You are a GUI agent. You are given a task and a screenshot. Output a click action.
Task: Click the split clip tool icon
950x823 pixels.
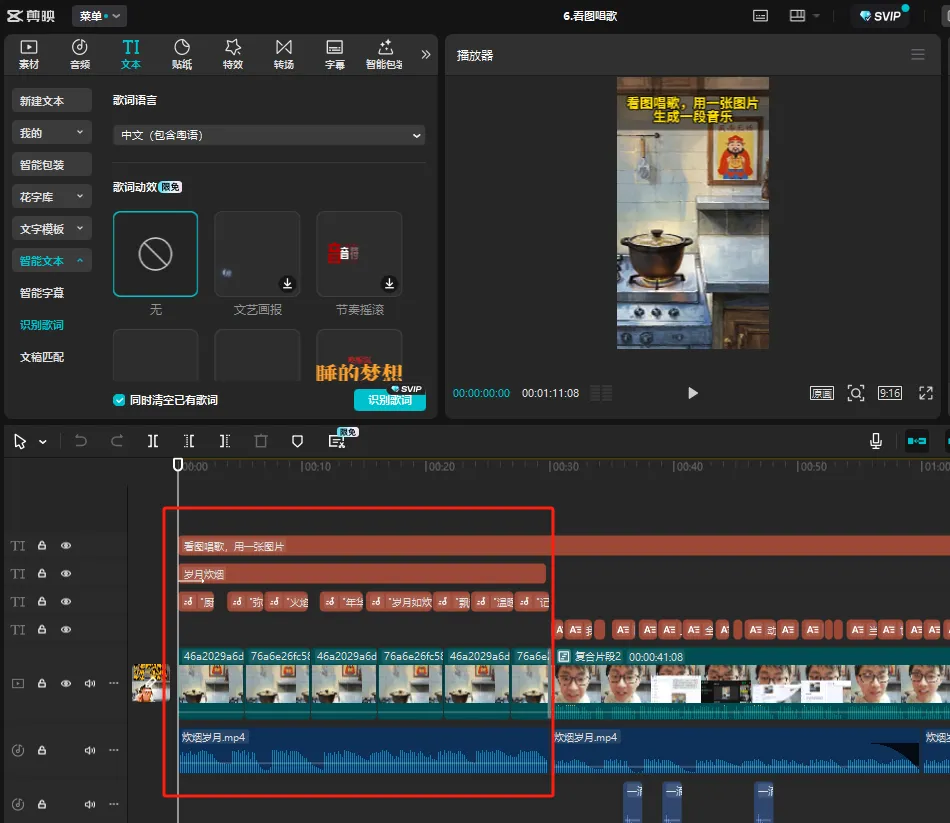click(153, 441)
